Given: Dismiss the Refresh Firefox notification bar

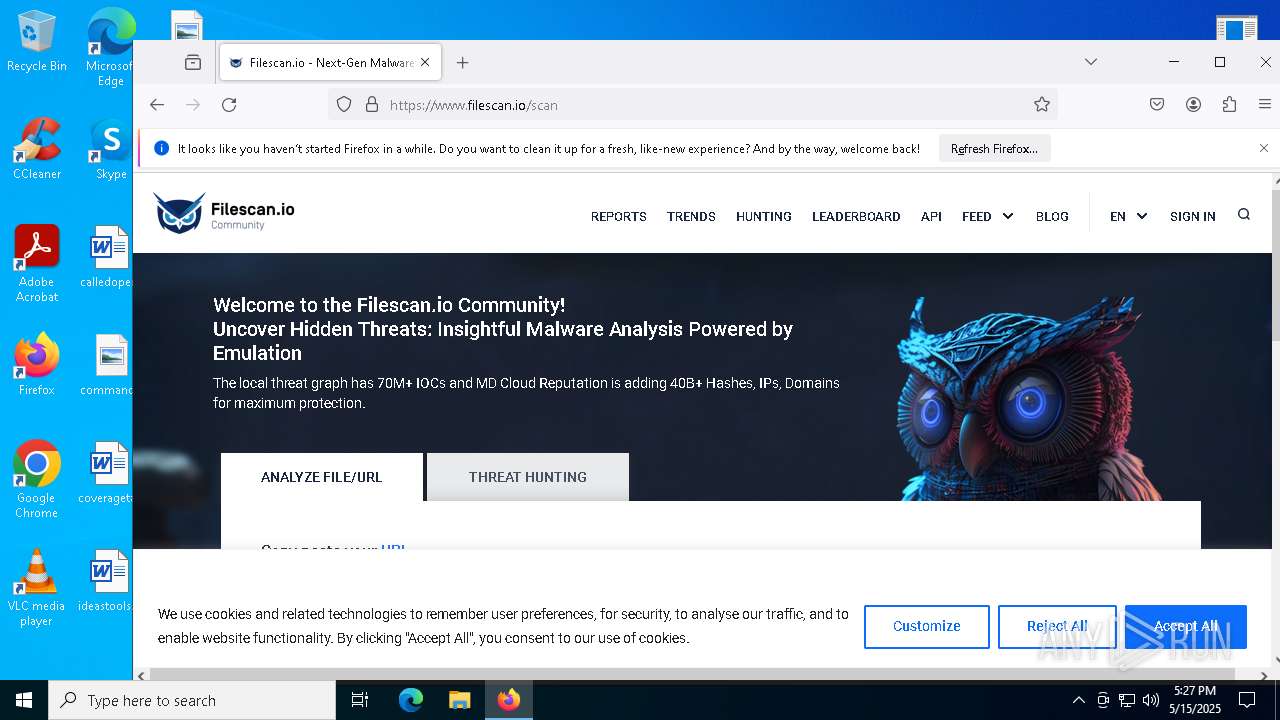Looking at the screenshot, I should (x=1264, y=148).
